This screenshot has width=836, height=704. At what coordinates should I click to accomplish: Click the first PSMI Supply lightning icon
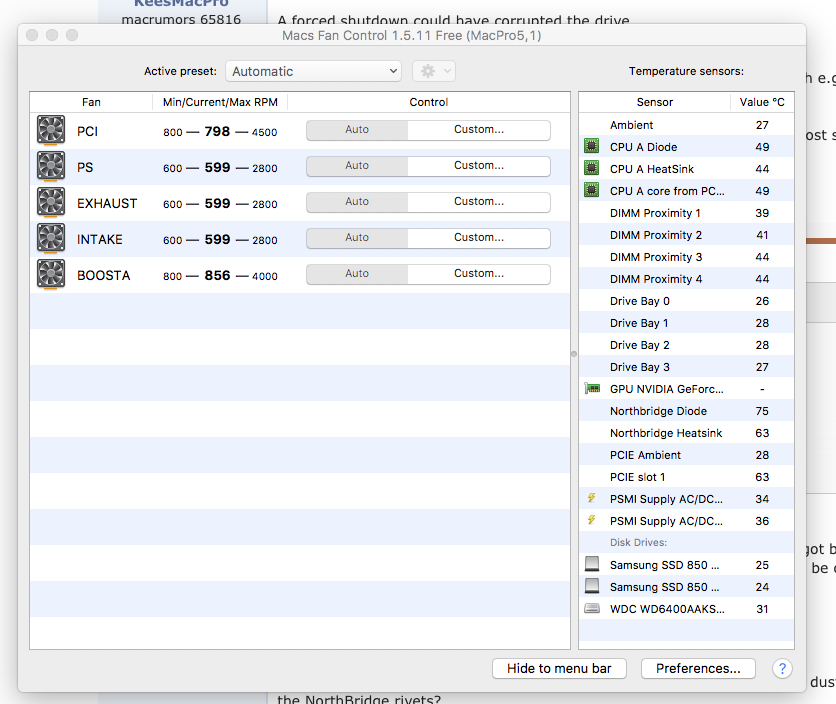591,498
